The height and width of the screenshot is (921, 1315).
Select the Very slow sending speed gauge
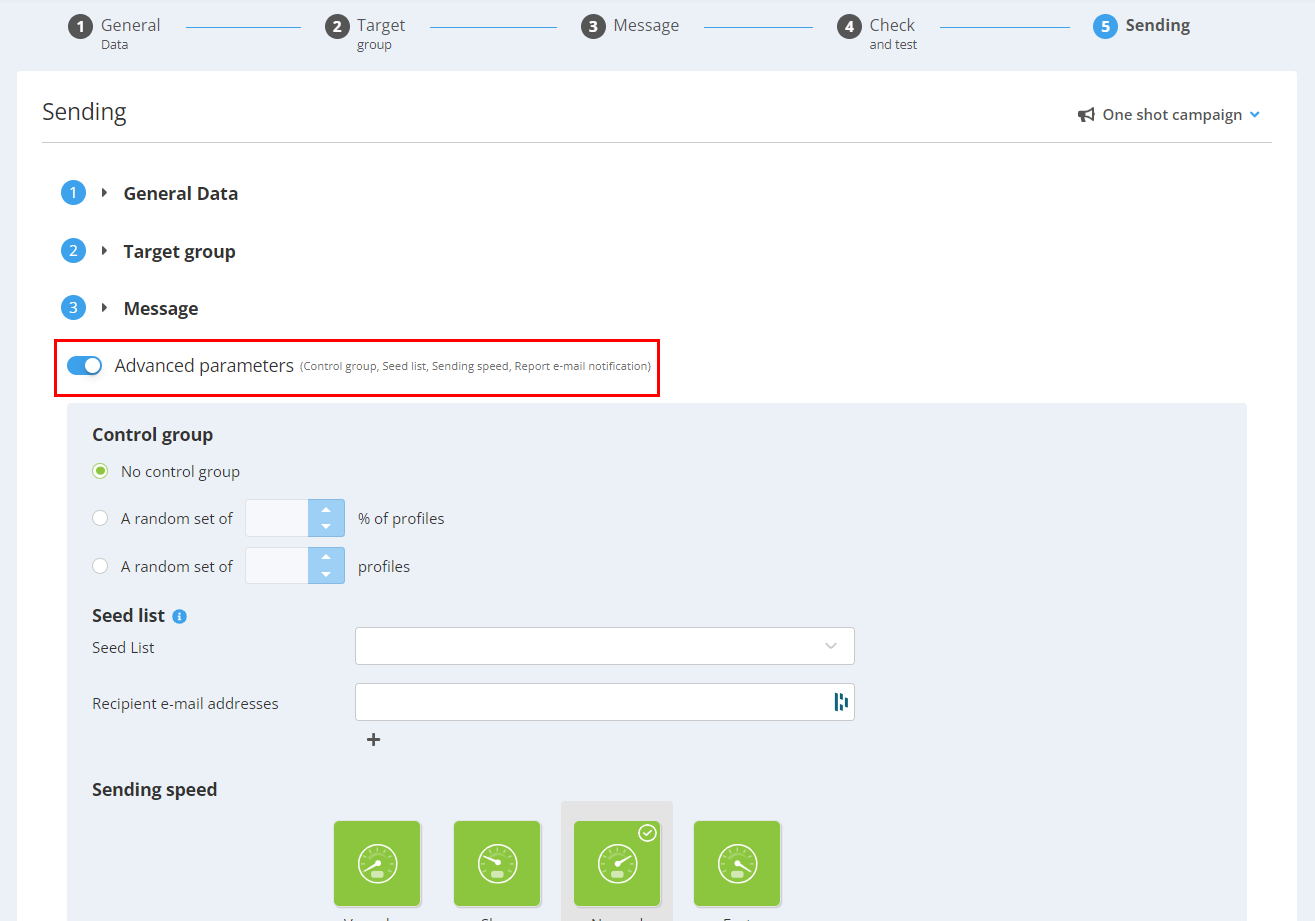pyautogui.click(x=377, y=863)
